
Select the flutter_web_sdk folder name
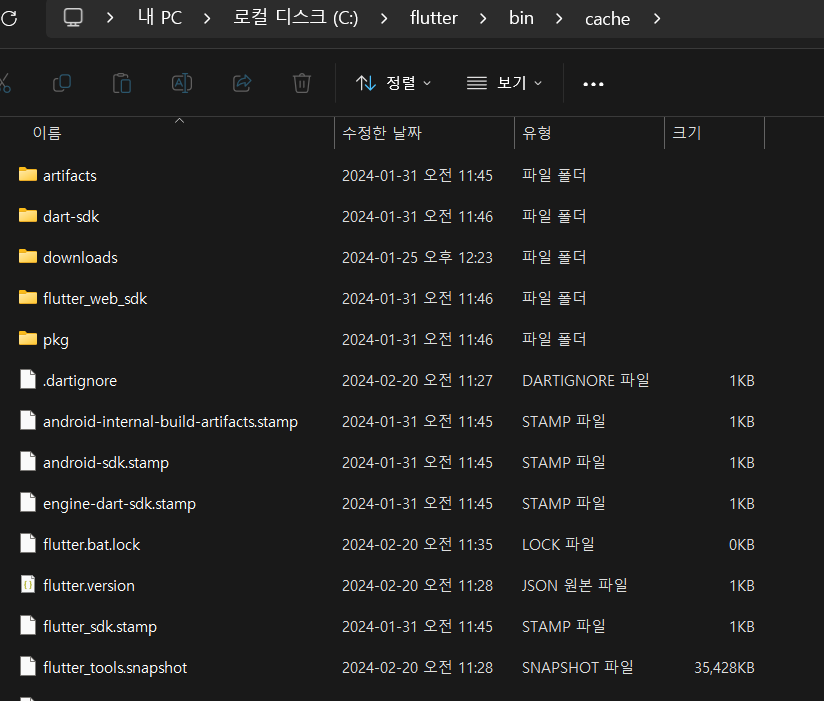[95, 298]
